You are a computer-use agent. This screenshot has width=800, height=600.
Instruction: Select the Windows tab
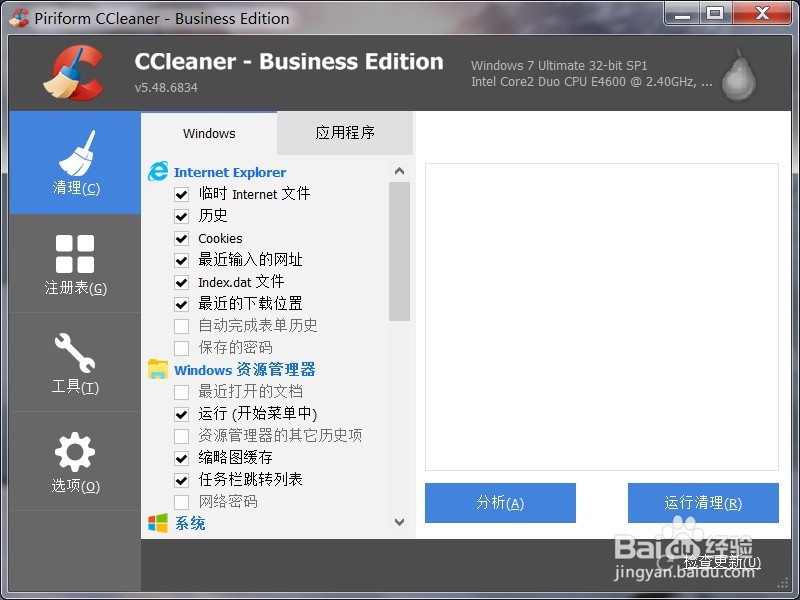209,133
